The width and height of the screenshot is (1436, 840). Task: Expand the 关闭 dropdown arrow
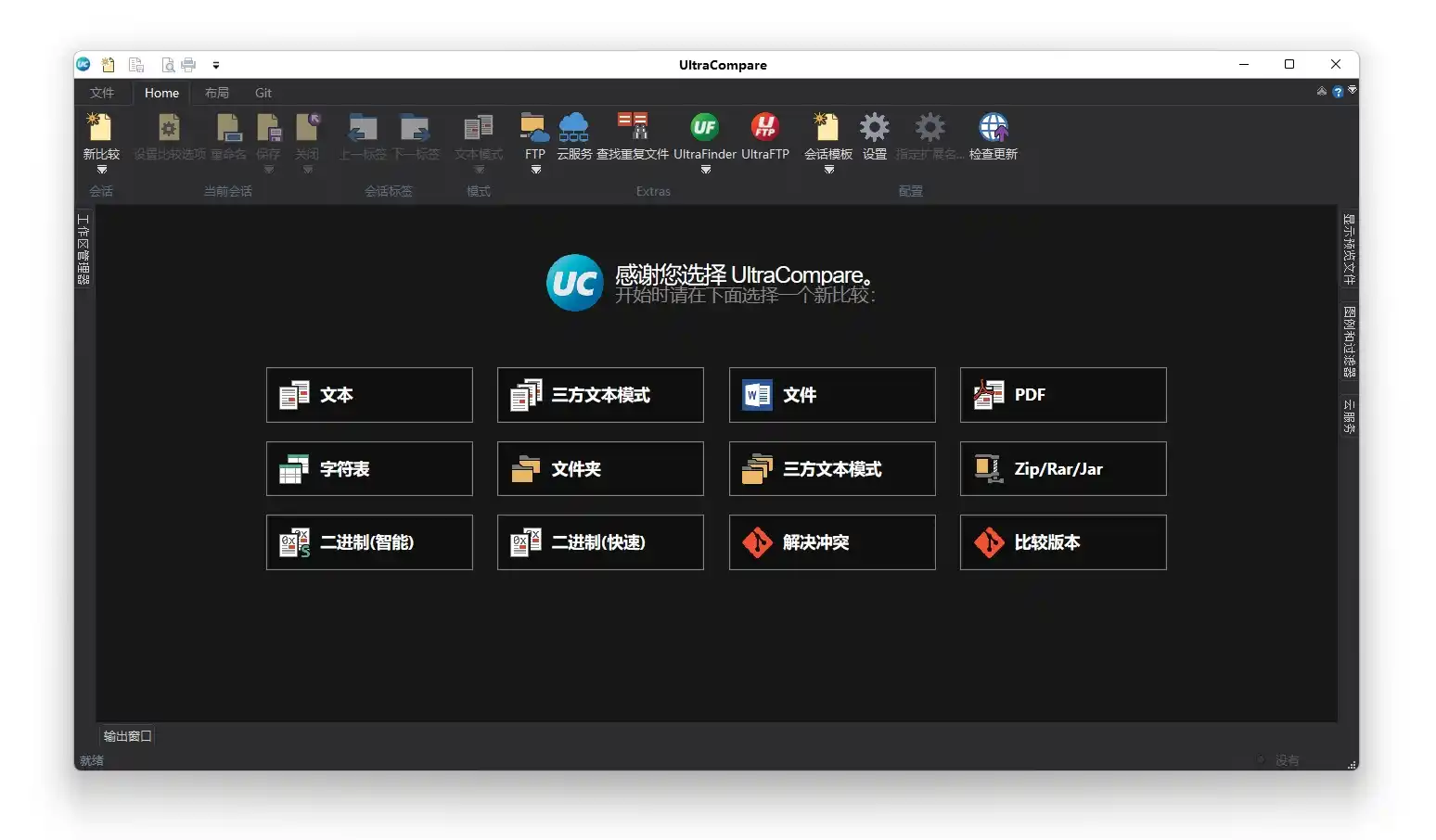click(x=308, y=170)
